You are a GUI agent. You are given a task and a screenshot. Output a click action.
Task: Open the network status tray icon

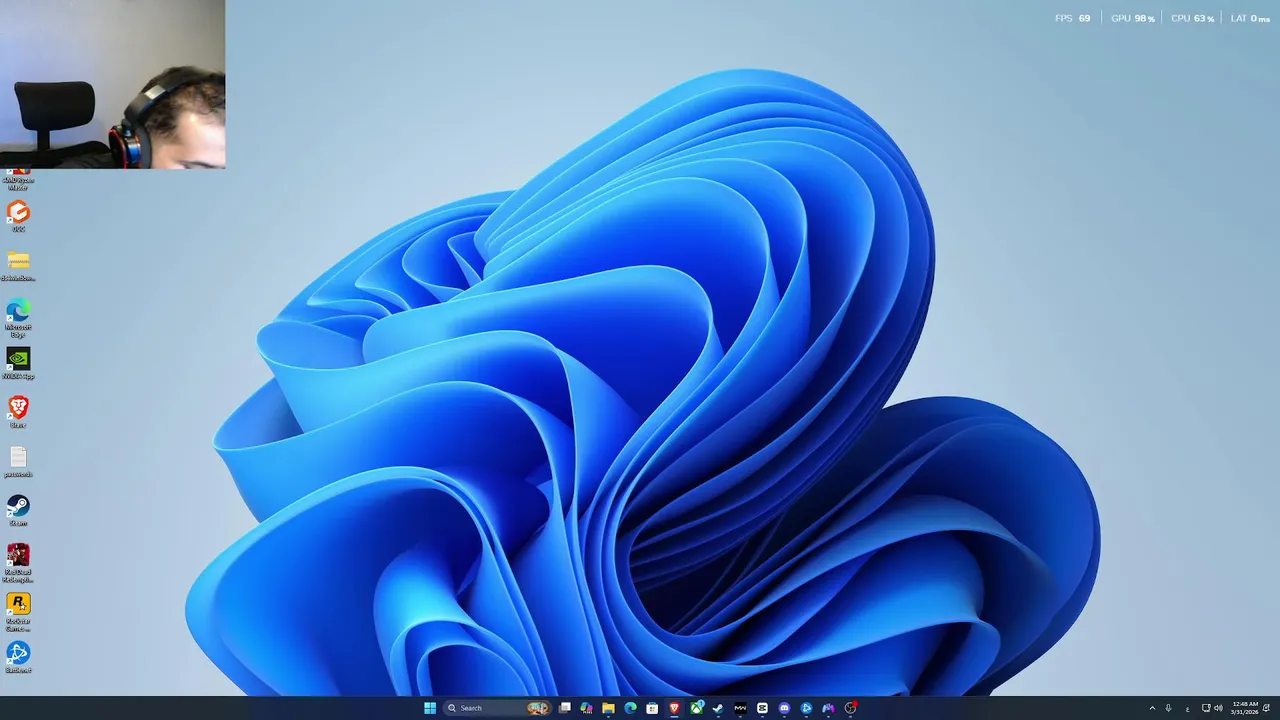(1206, 708)
